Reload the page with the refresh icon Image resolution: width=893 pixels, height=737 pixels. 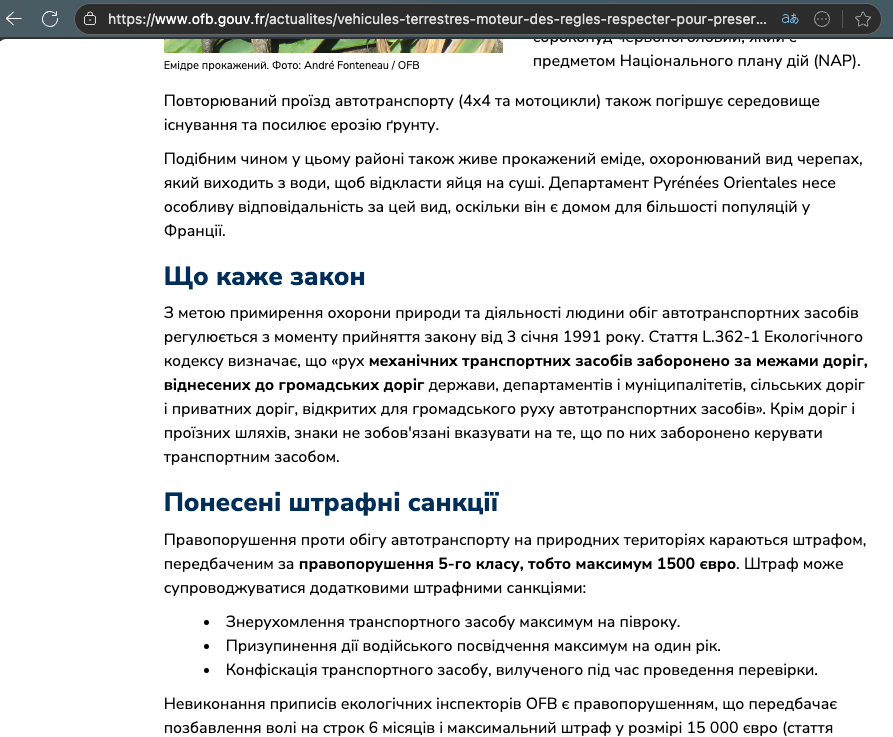pos(50,19)
